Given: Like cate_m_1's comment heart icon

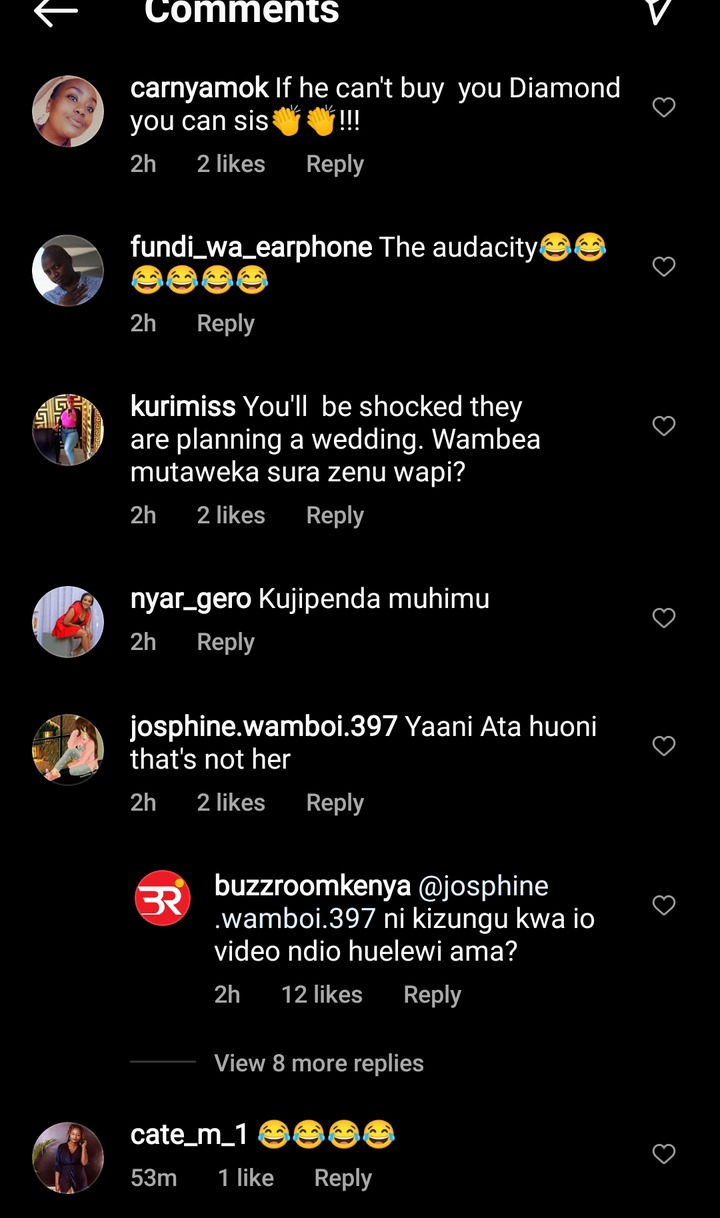Looking at the screenshot, I should tap(664, 1154).
